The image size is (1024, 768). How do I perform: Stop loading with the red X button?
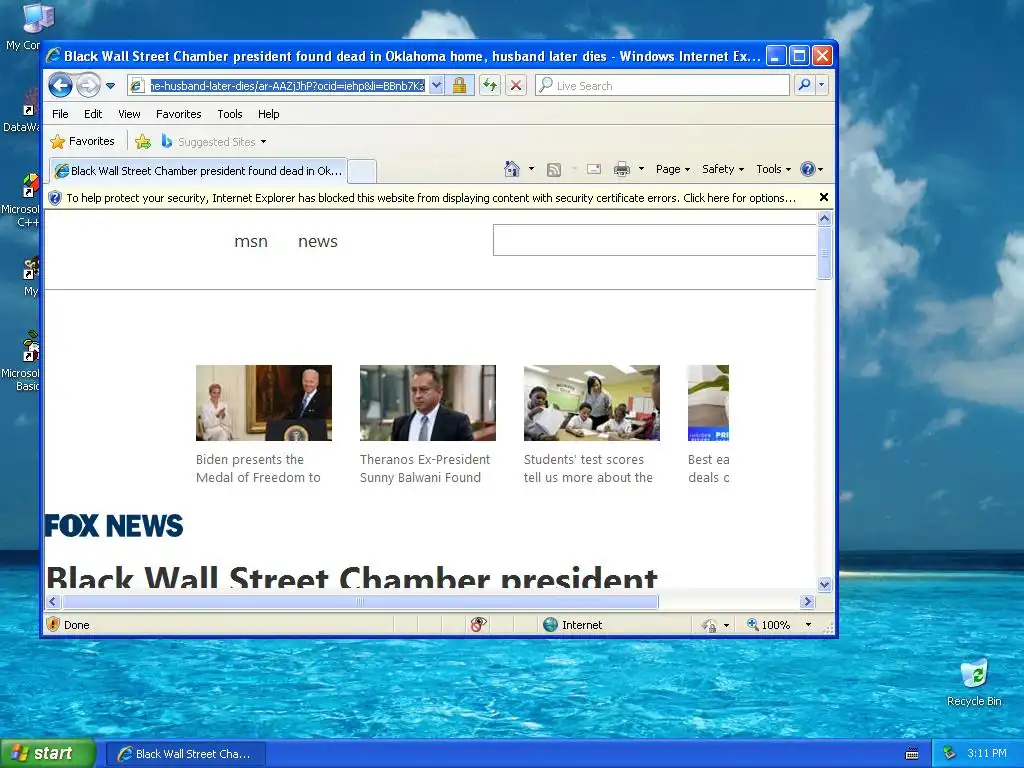coord(516,86)
